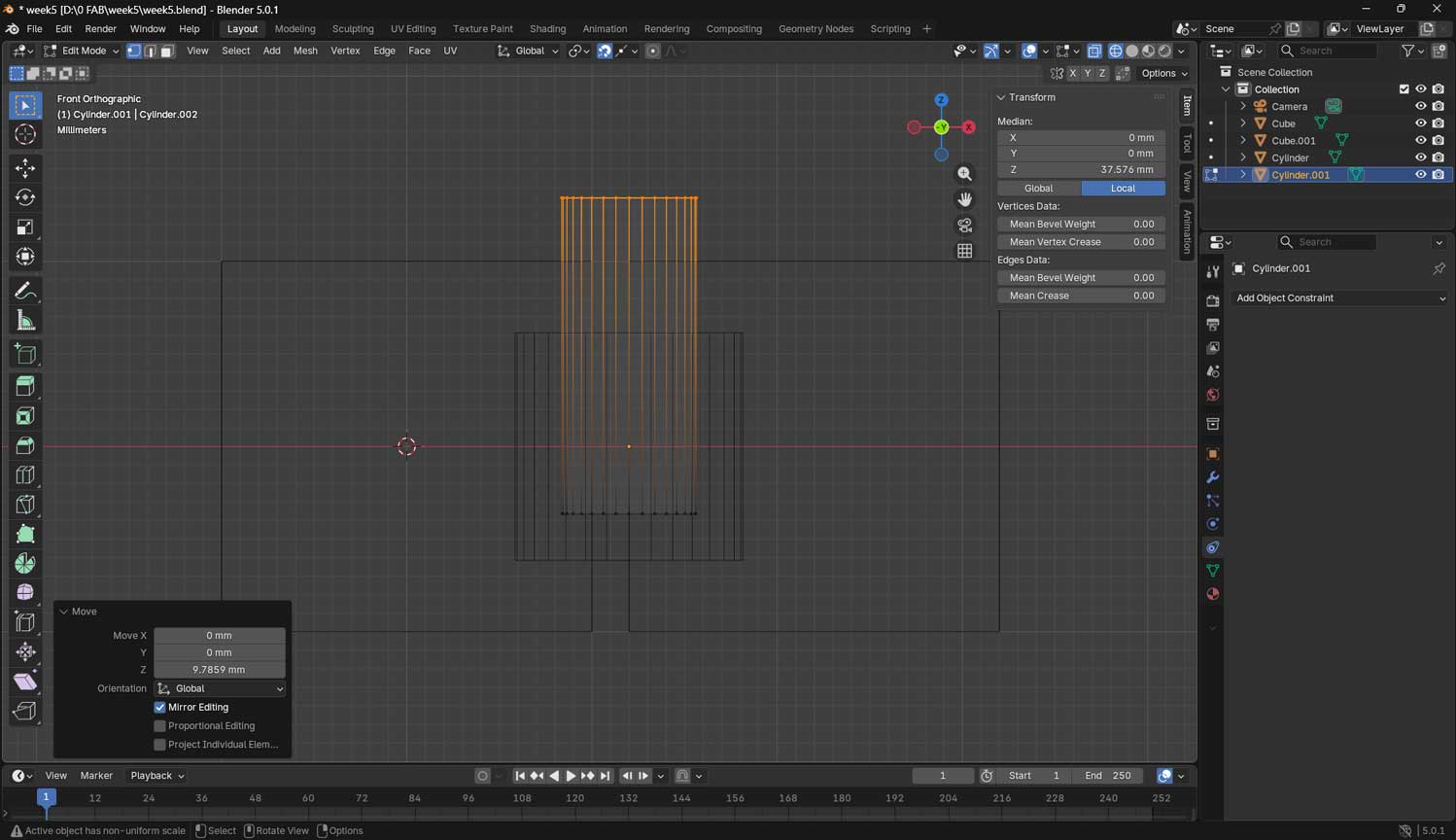Enable the Proportional Editing checkbox
This screenshot has height=840, width=1456.
tap(160, 726)
